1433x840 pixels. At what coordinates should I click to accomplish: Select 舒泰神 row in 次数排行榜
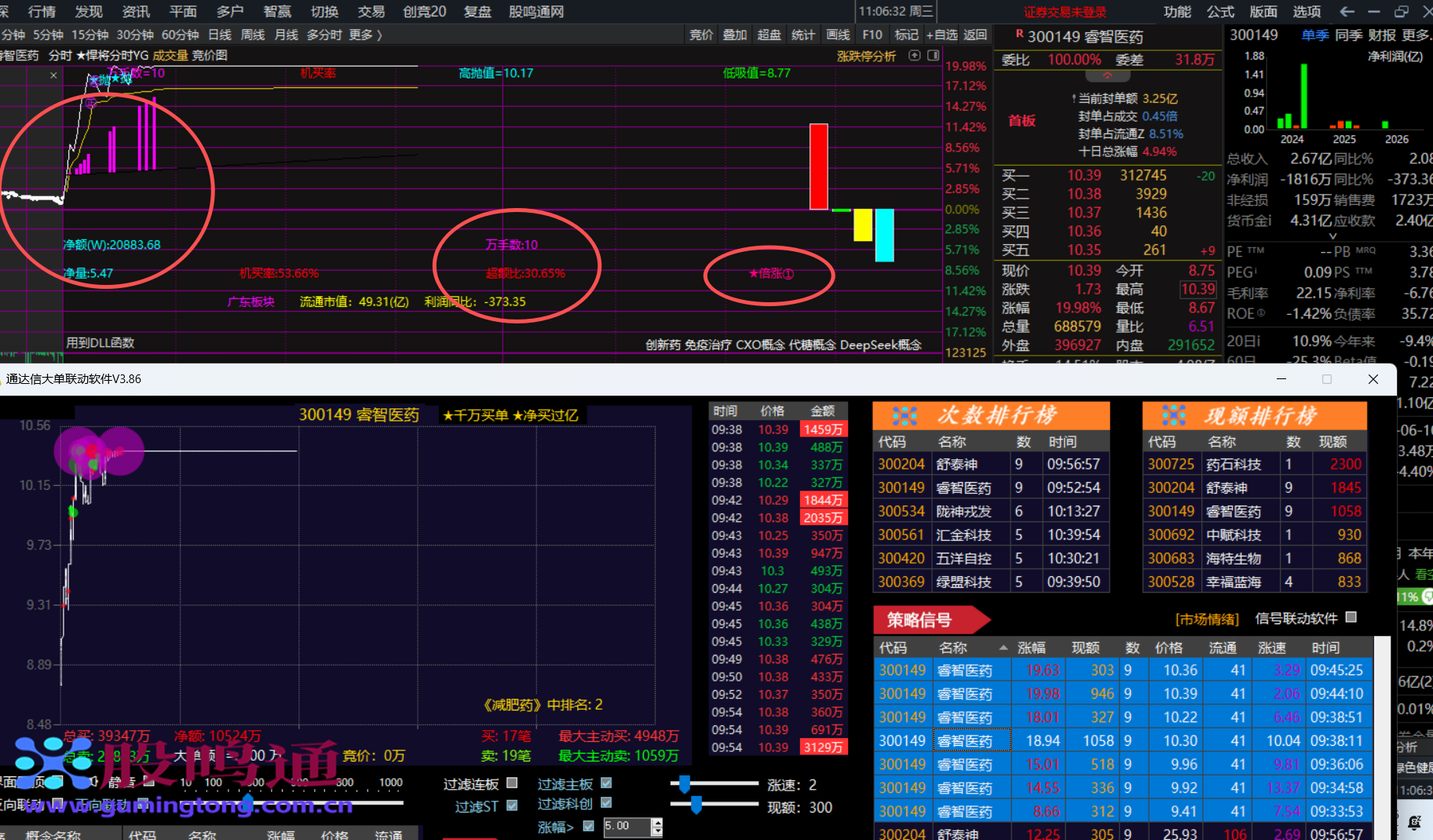[991, 464]
